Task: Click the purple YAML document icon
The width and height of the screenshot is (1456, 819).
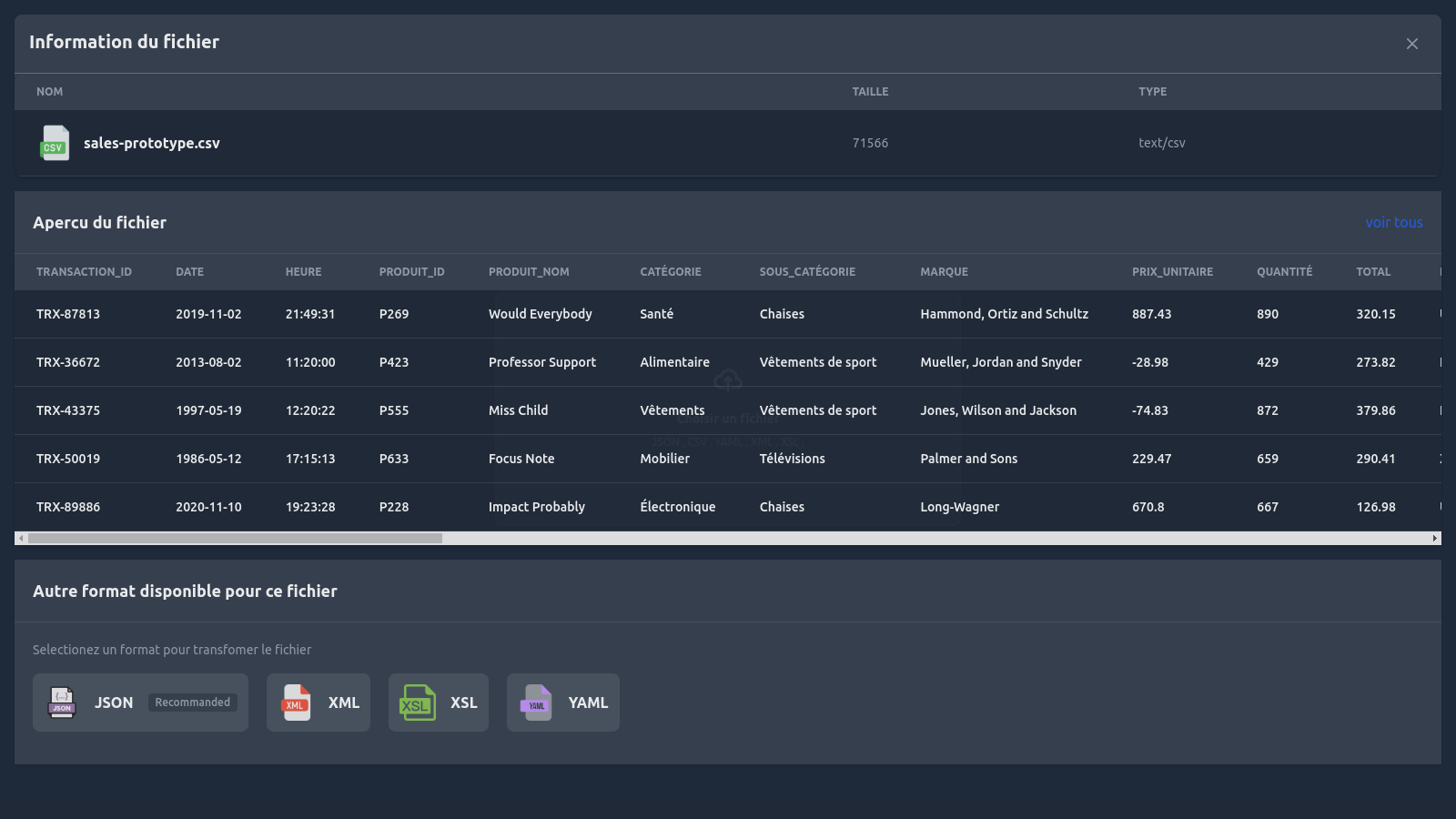Action: click(536, 703)
